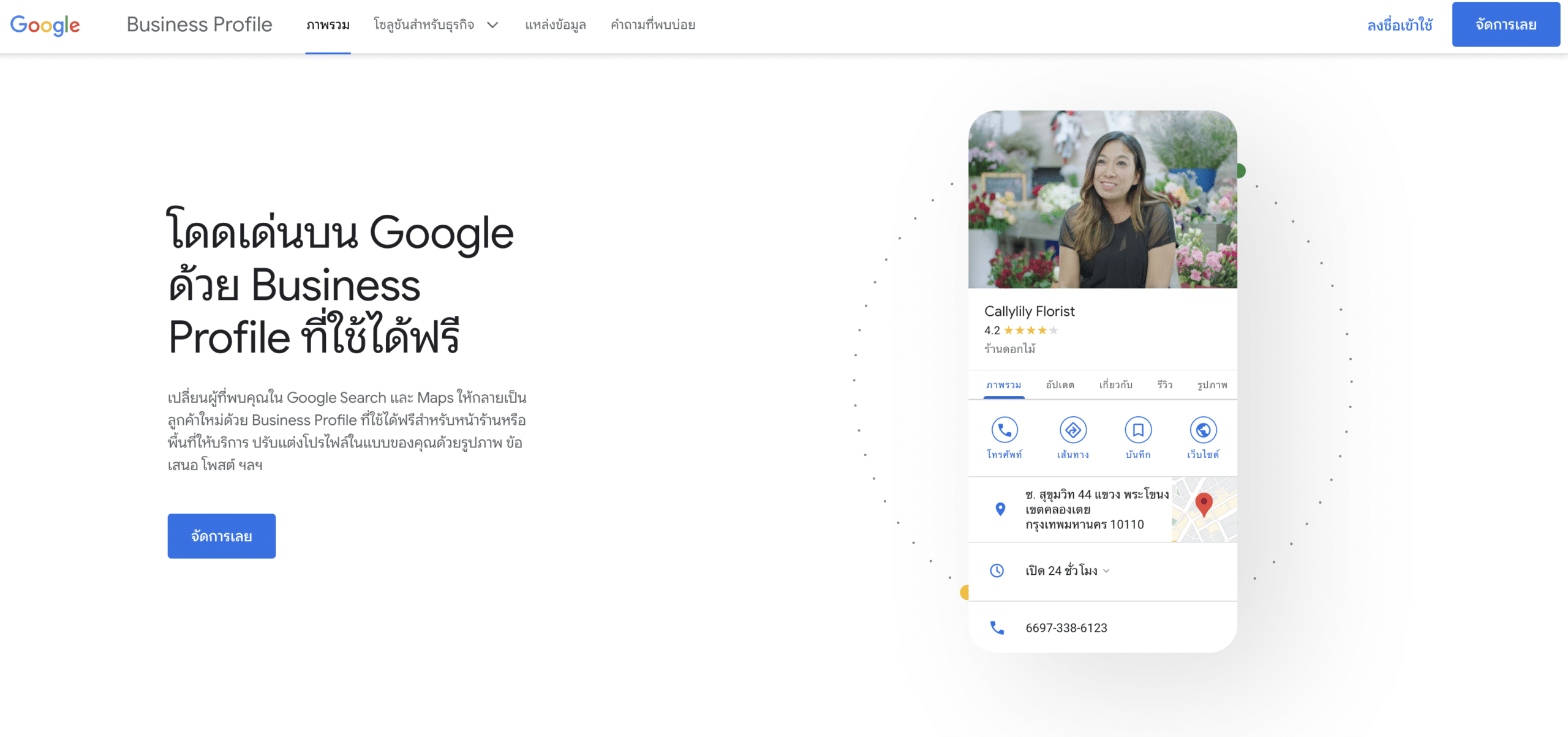Click the เปลี่ยนผู้ที่พบคุณ description paragraph
1568x737 pixels.
click(347, 431)
